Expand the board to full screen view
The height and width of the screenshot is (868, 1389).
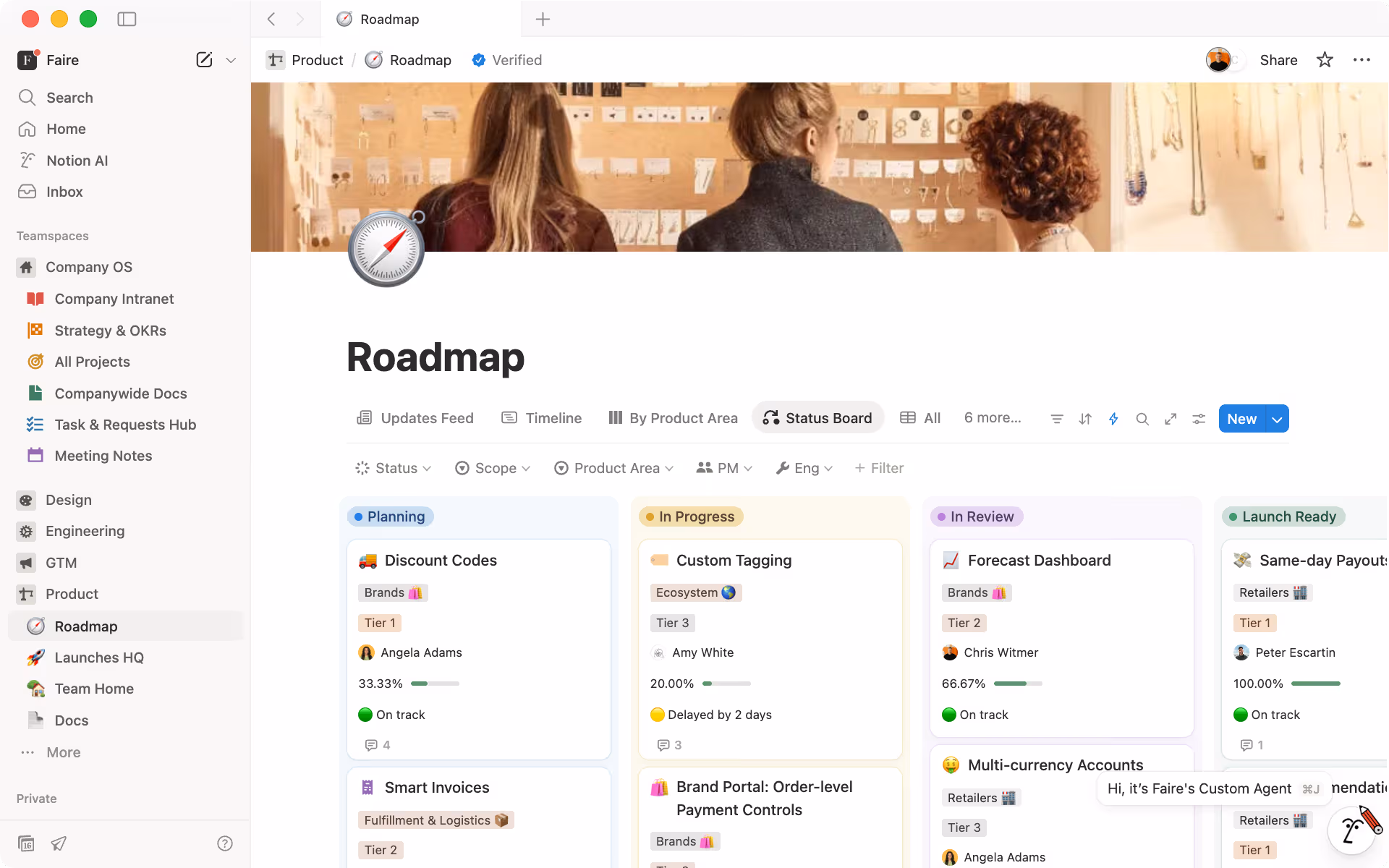(x=1171, y=418)
